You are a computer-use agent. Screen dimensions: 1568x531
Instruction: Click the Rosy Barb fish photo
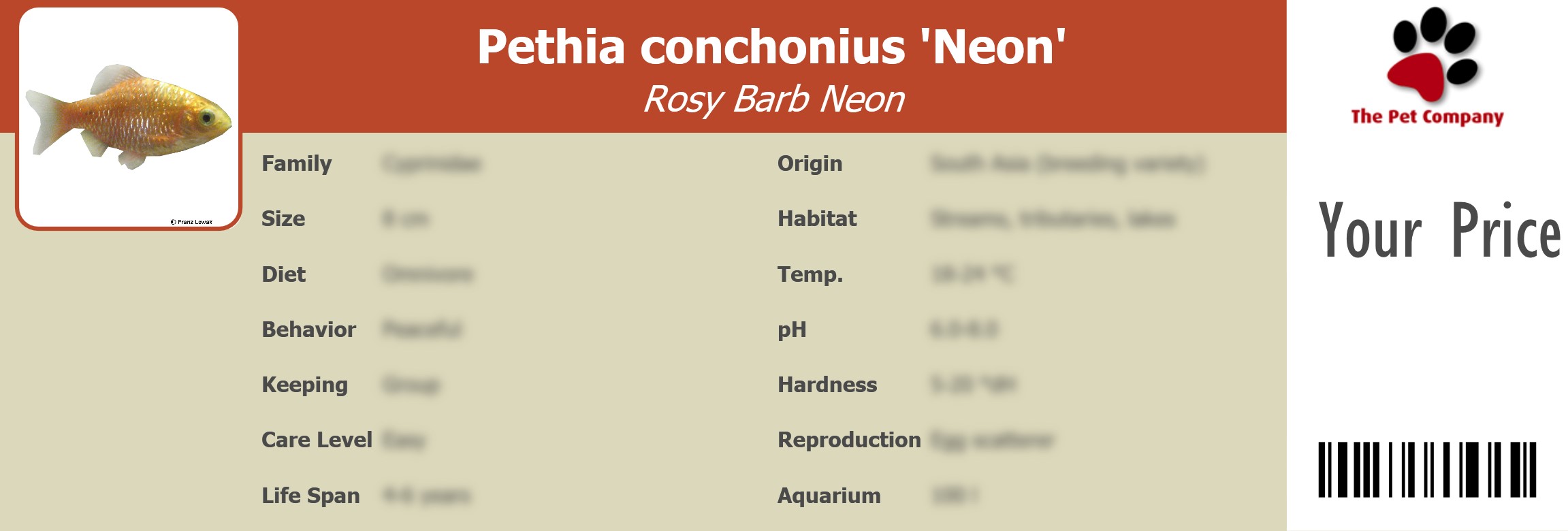[x=129, y=117]
